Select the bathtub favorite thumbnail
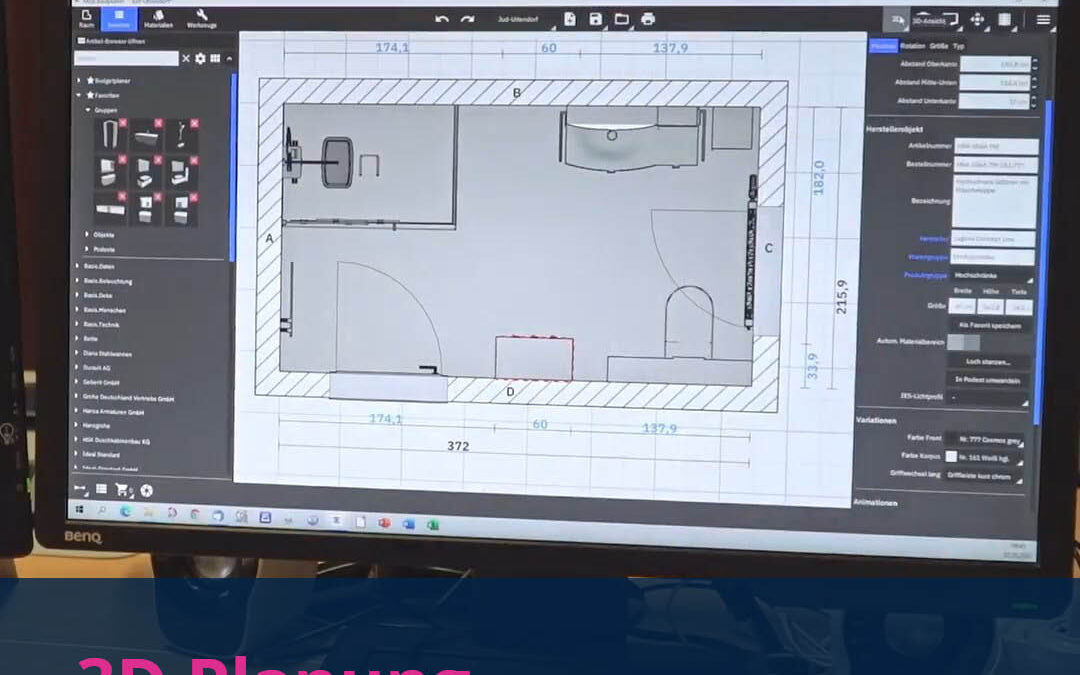Image resolution: width=1080 pixels, height=675 pixels. click(145, 136)
